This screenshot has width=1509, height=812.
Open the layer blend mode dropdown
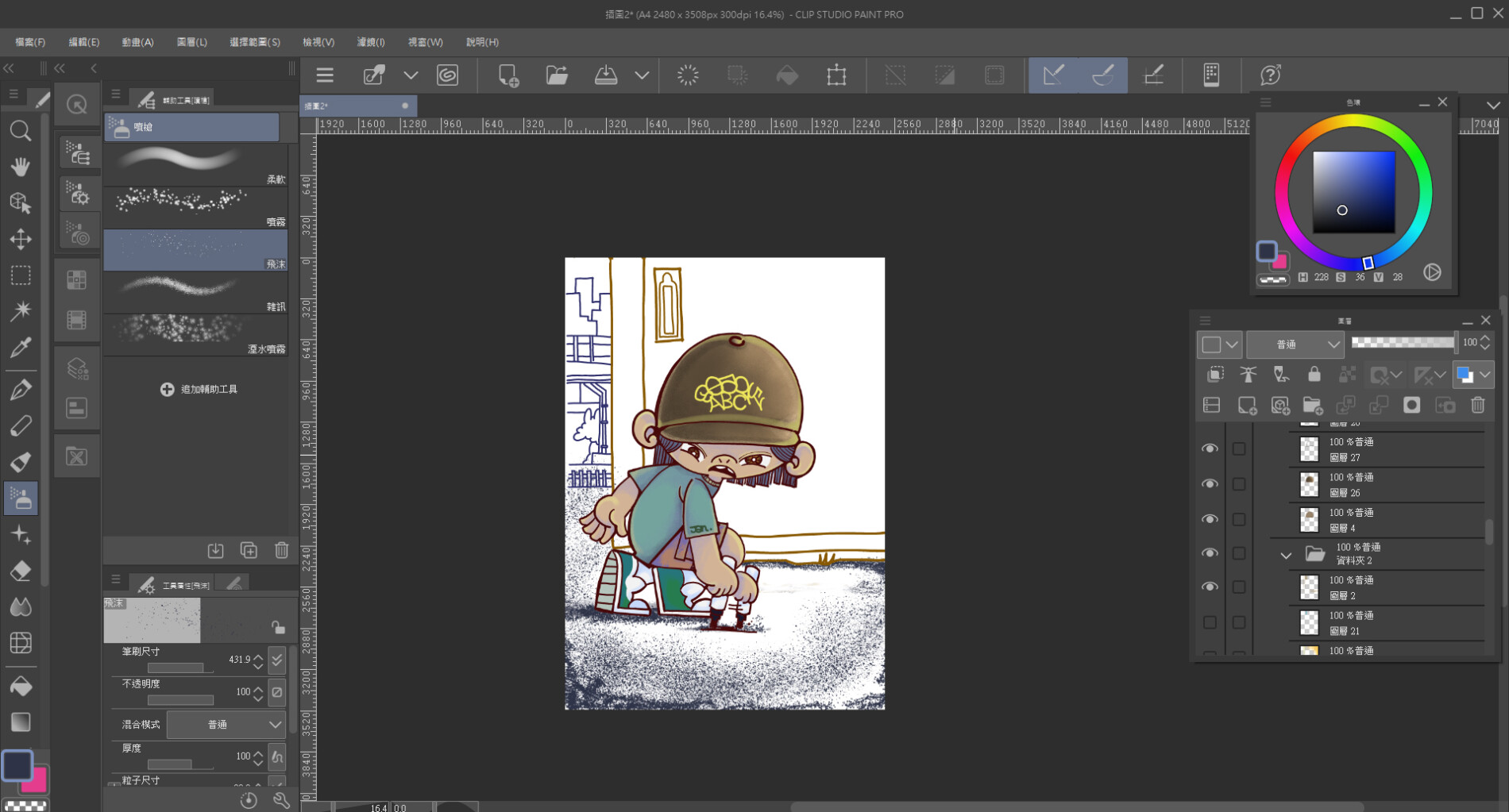(1295, 344)
